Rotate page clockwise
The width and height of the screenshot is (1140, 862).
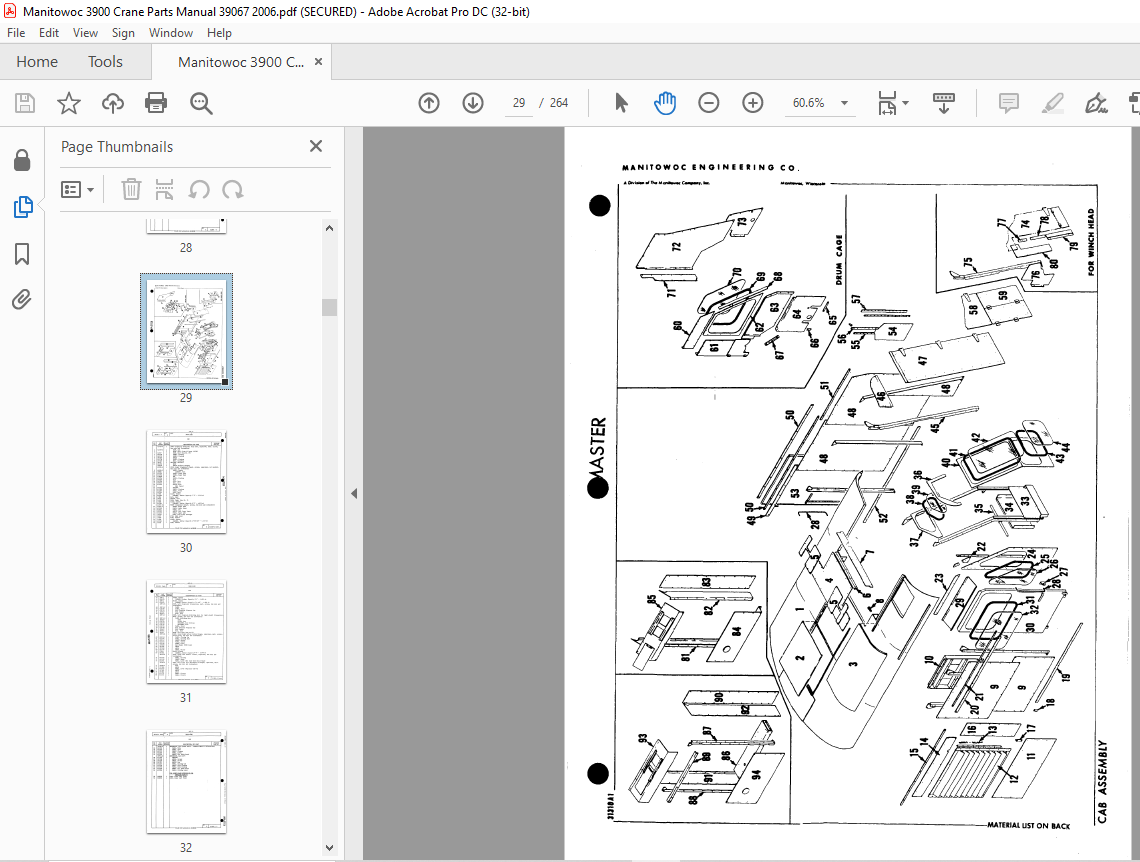coord(233,190)
